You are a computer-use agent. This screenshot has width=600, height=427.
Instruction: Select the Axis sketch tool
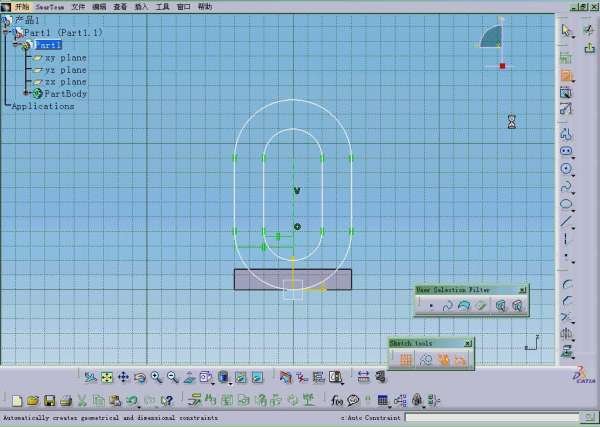click(566, 238)
